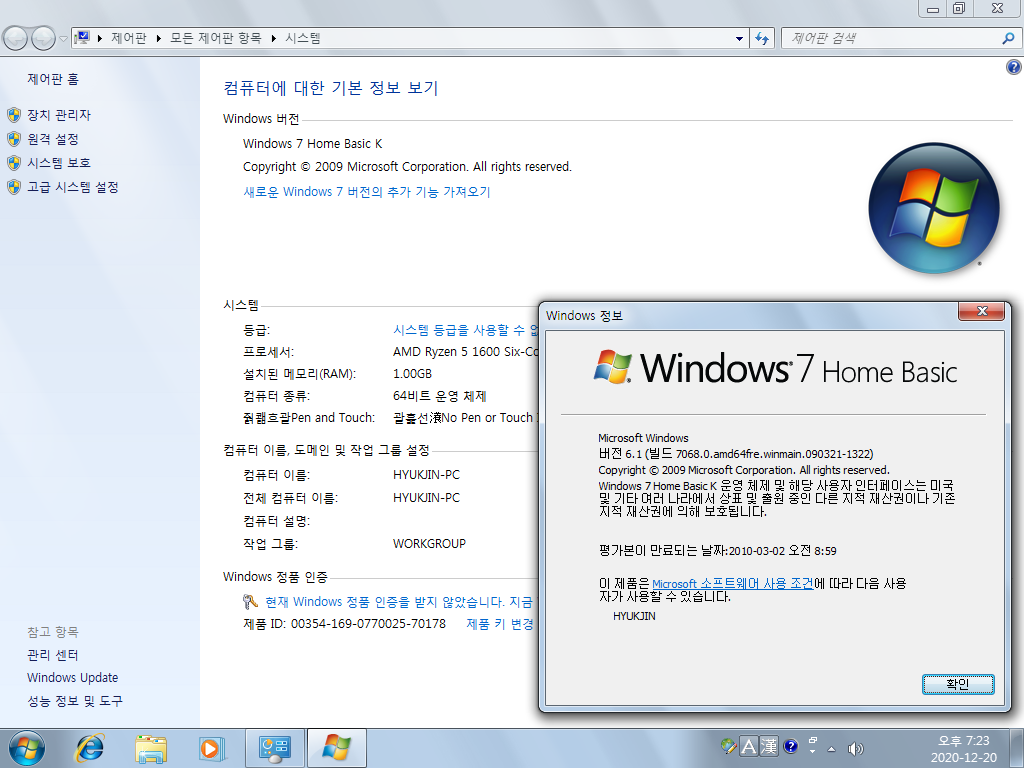Select 1.00GB memory value
Image resolution: width=1024 pixels, height=768 pixels.
412,374
